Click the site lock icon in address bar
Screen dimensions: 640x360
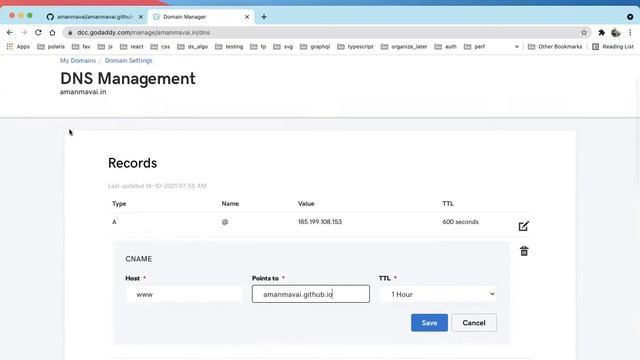[x=70, y=32]
